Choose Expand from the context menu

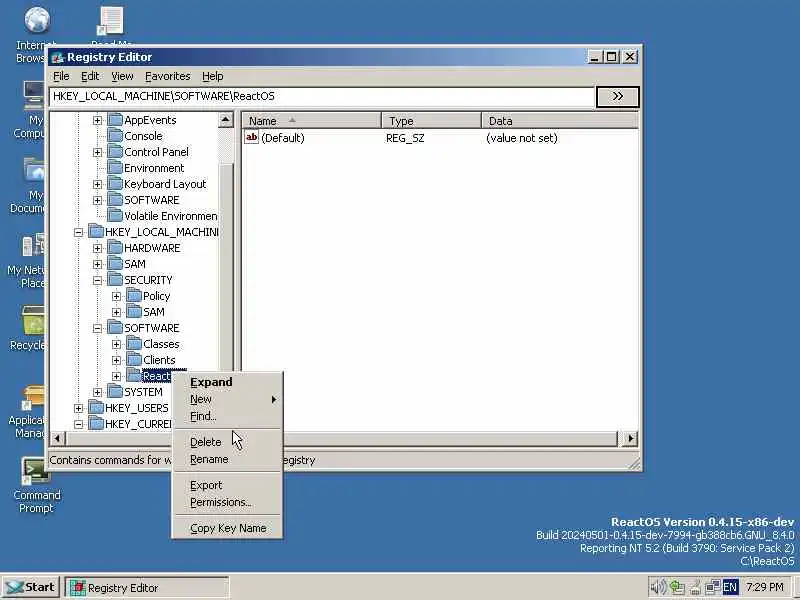227,382
